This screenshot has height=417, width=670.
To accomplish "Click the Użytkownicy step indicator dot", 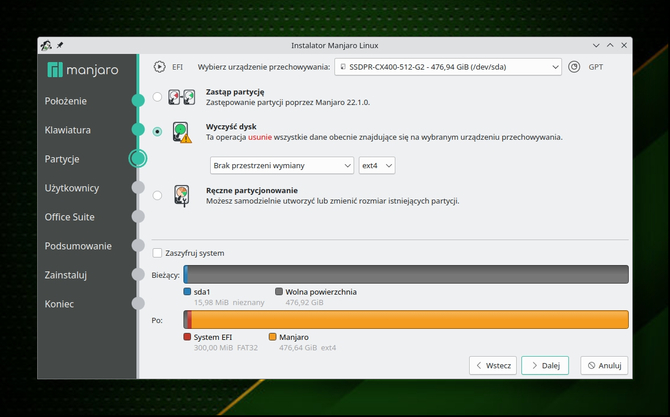I will point(138,188).
